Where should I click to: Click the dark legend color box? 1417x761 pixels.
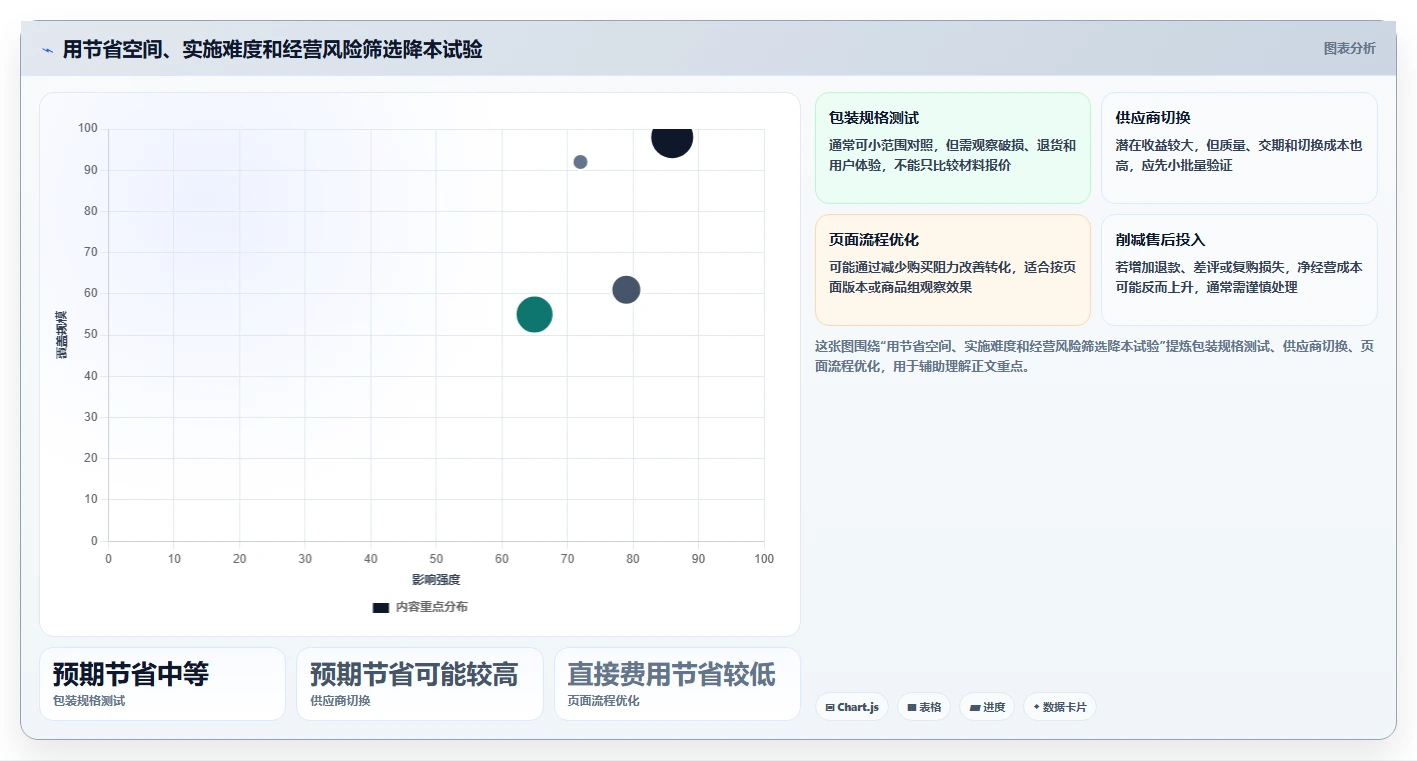[x=381, y=607]
